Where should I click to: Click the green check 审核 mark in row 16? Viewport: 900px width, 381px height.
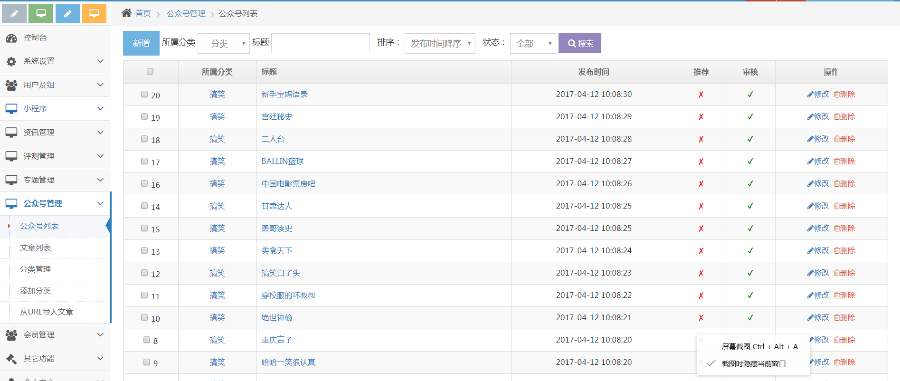click(750, 184)
